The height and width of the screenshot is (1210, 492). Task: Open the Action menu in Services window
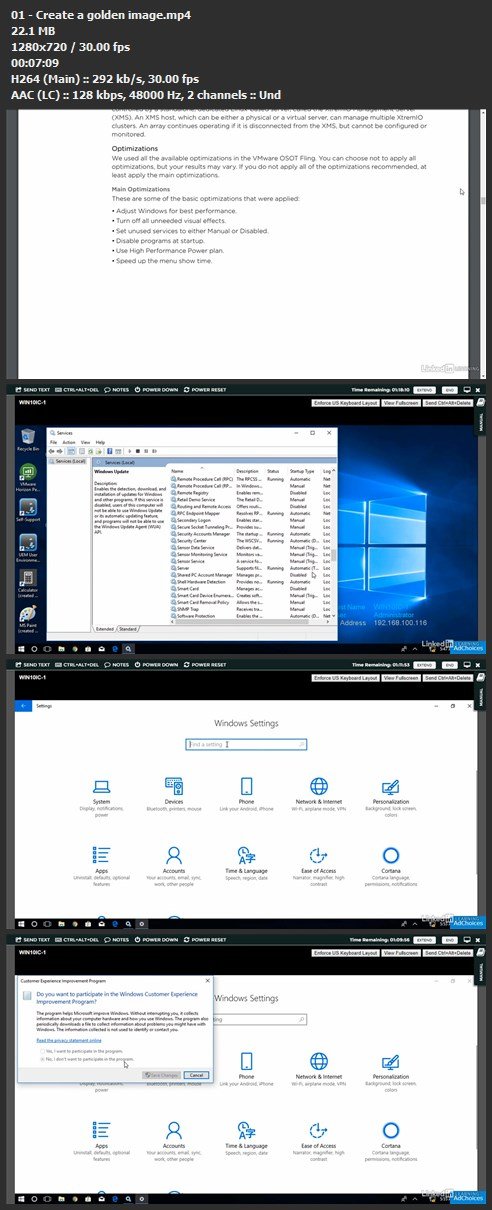[69, 441]
